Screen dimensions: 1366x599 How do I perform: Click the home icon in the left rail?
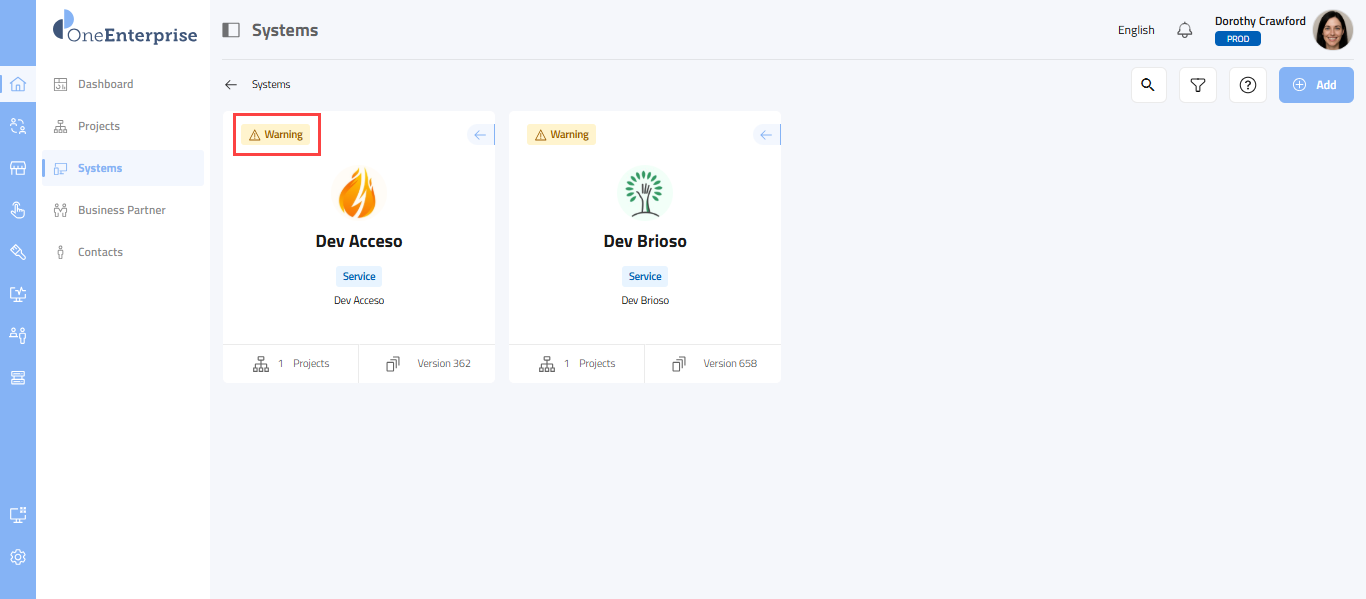pos(17,84)
